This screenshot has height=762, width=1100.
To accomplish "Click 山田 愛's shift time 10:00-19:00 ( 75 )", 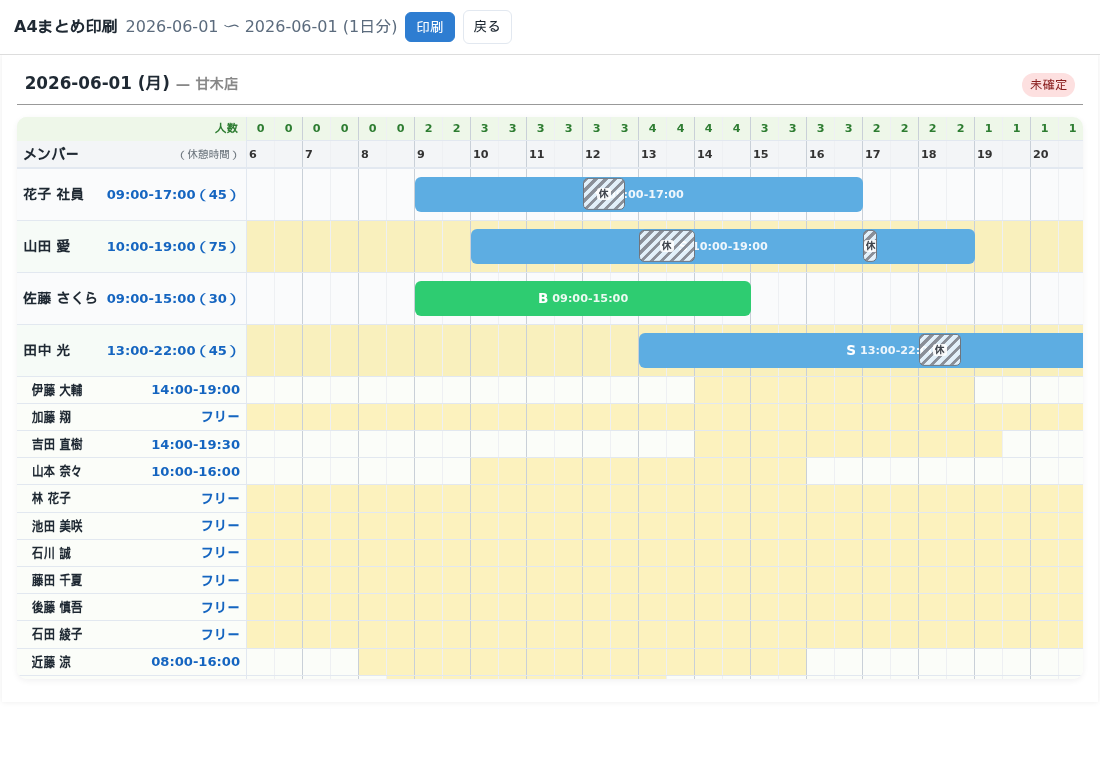I will click(171, 246).
